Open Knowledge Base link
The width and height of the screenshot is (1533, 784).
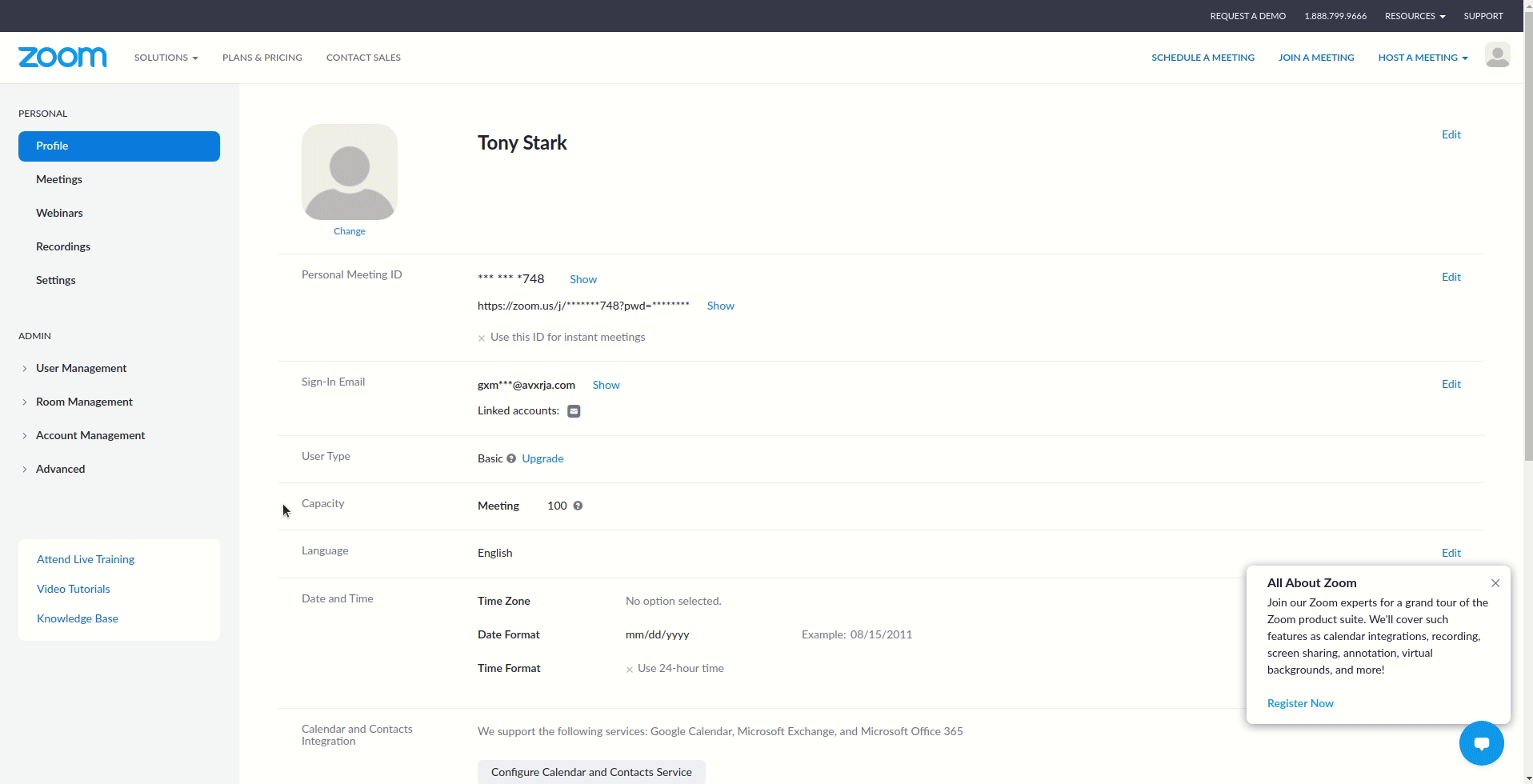tap(78, 618)
